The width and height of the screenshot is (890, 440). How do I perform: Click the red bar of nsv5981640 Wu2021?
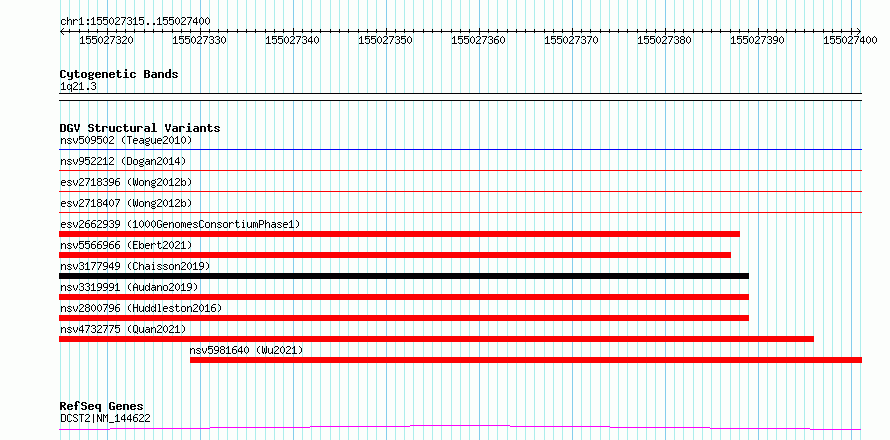[526, 360]
